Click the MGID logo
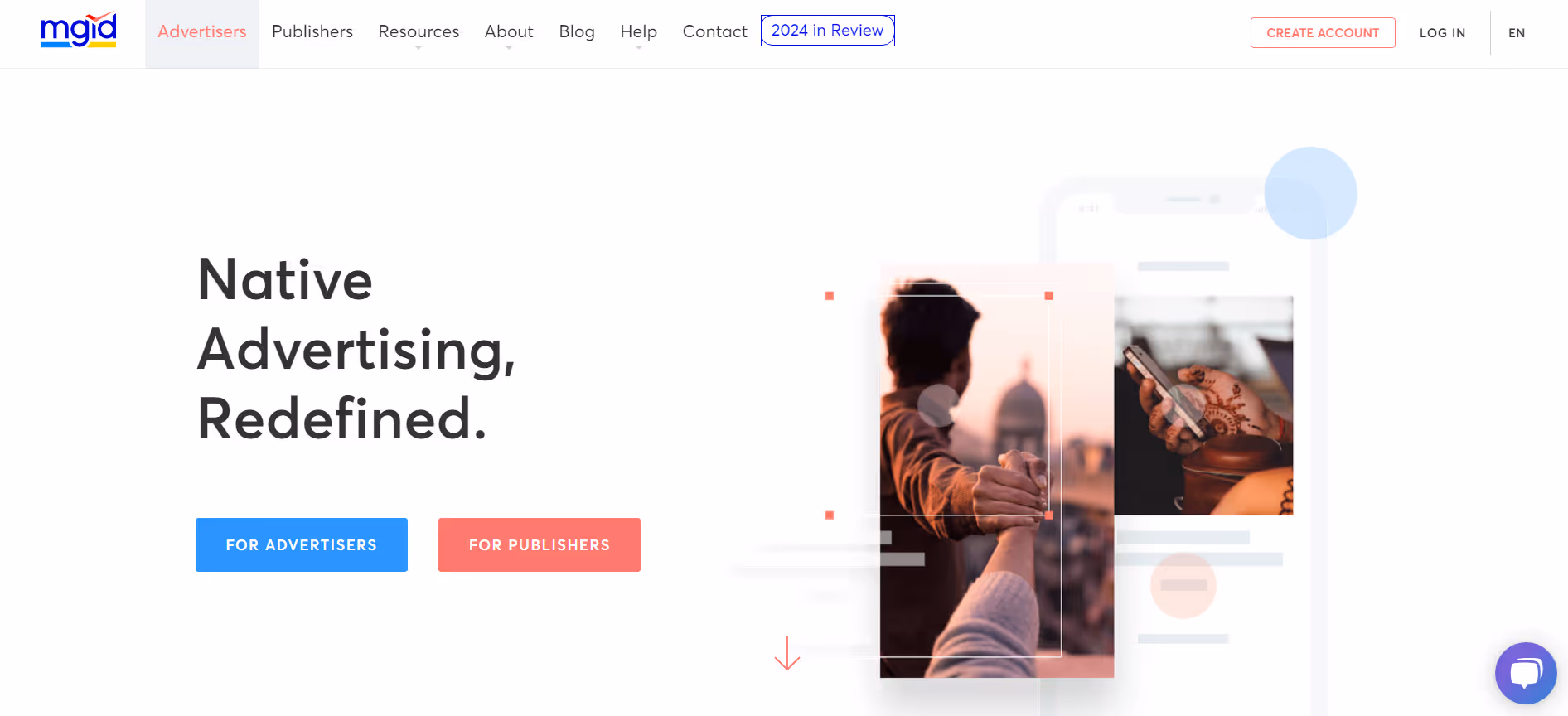Viewport: 1568px width, 716px height. [79, 30]
